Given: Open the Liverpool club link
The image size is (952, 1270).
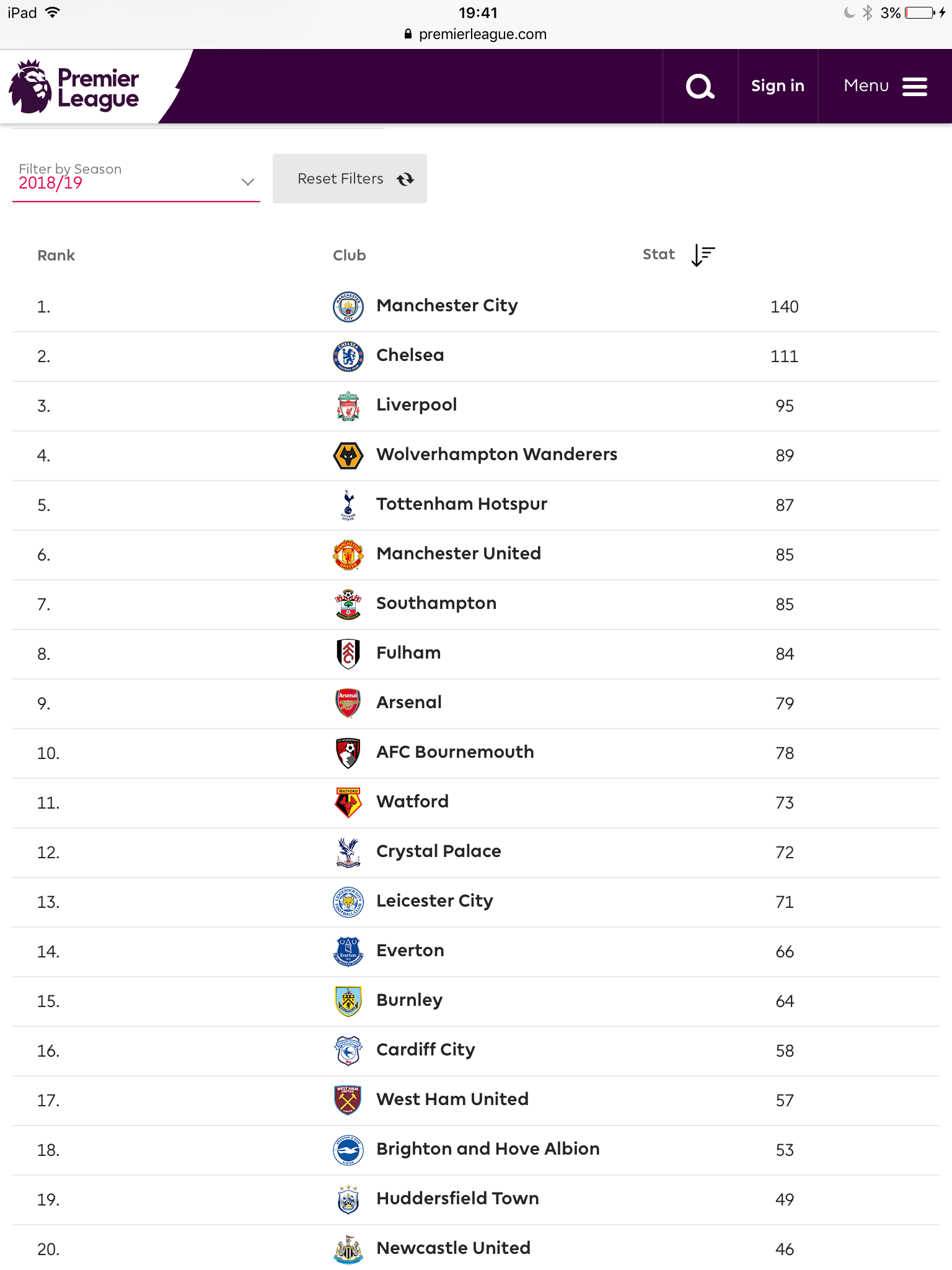Looking at the screenshot, I should click(416, 405).
